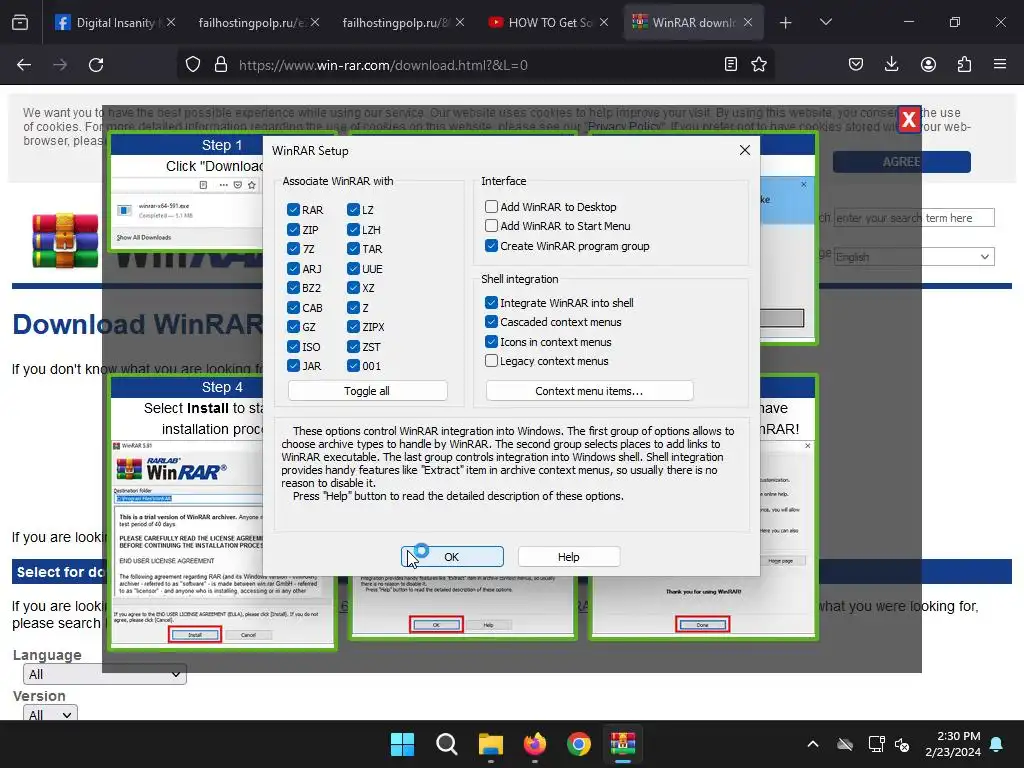
Task: Go back to the previous page
Action: 24,65
